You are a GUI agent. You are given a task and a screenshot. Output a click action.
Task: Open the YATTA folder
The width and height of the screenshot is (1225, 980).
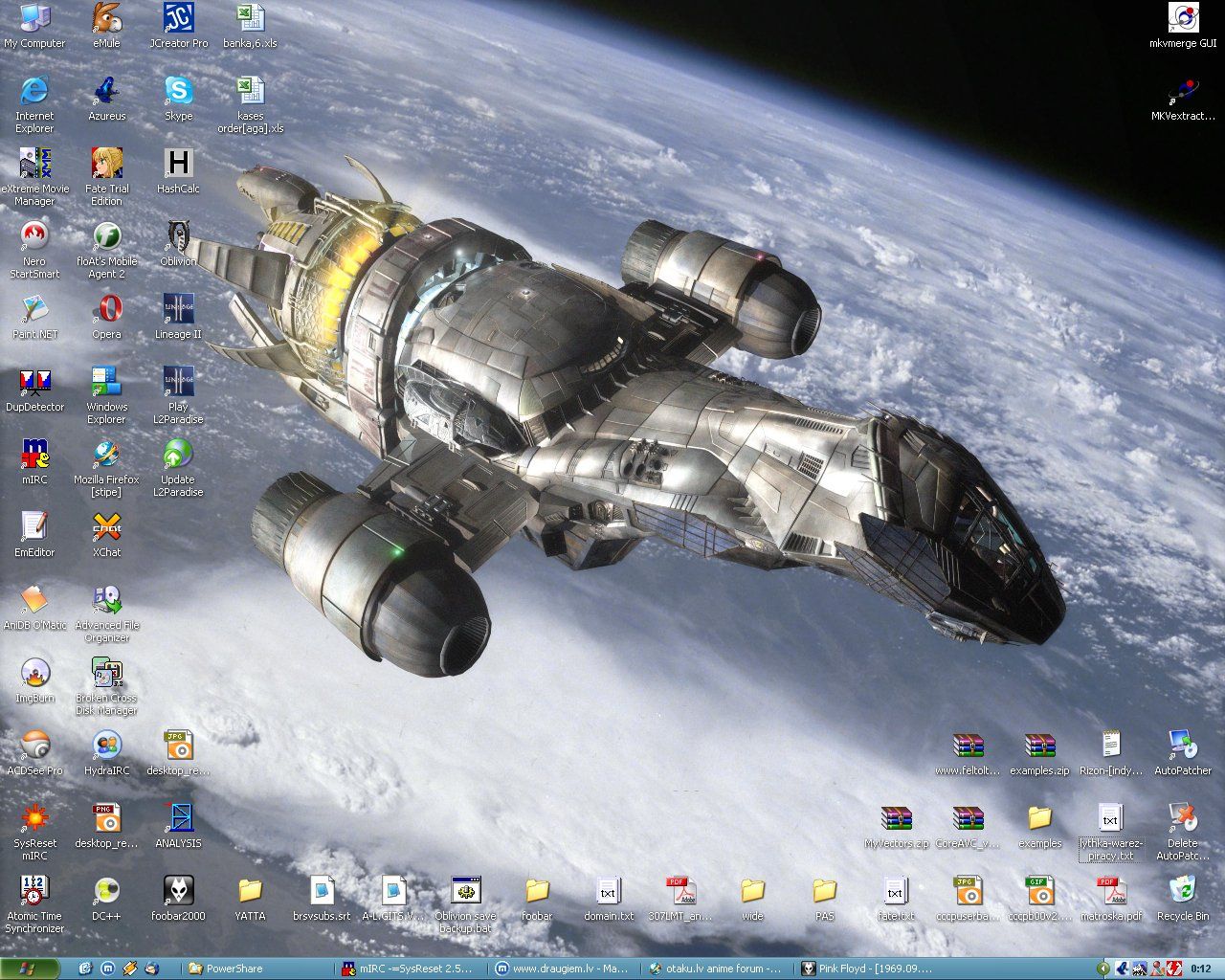tap(250, 899)
